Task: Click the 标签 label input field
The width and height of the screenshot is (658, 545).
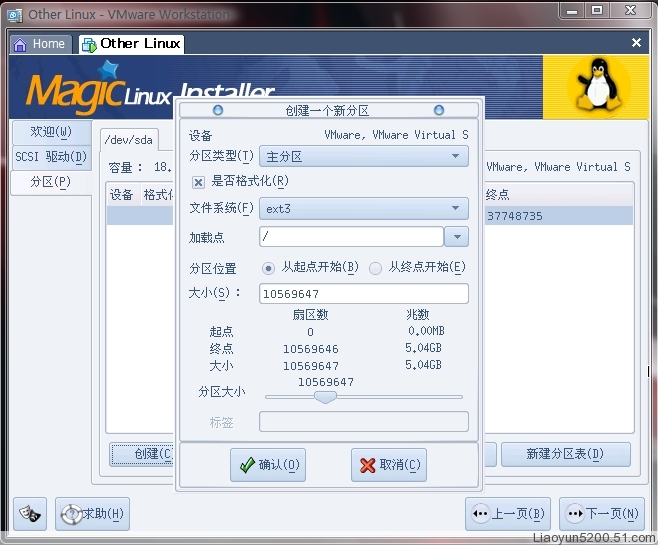Action: point(364,422)
